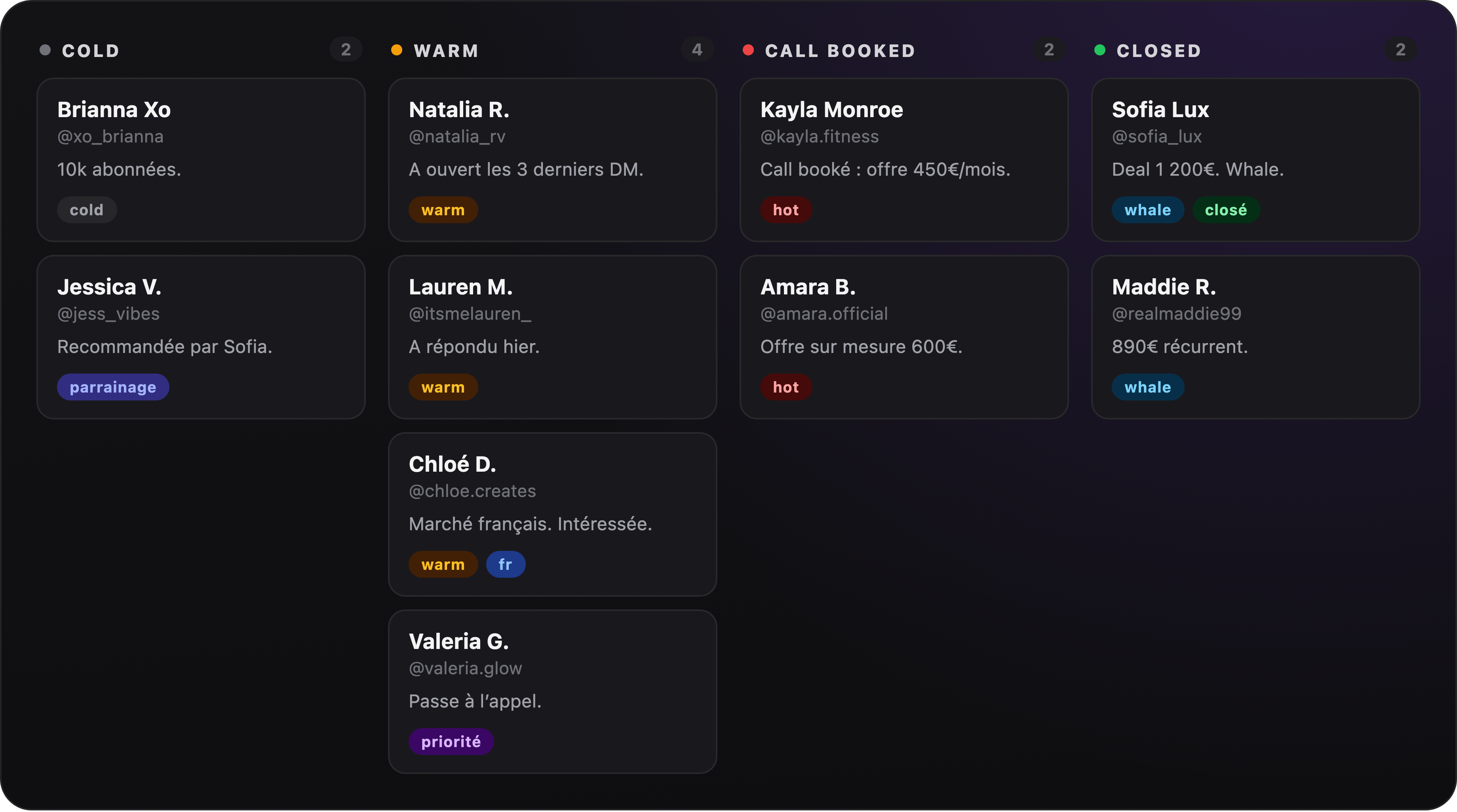Screen dimensions: 1457x812
Task: Click the Warm column count badge showing 4
Action: [697, 50]
